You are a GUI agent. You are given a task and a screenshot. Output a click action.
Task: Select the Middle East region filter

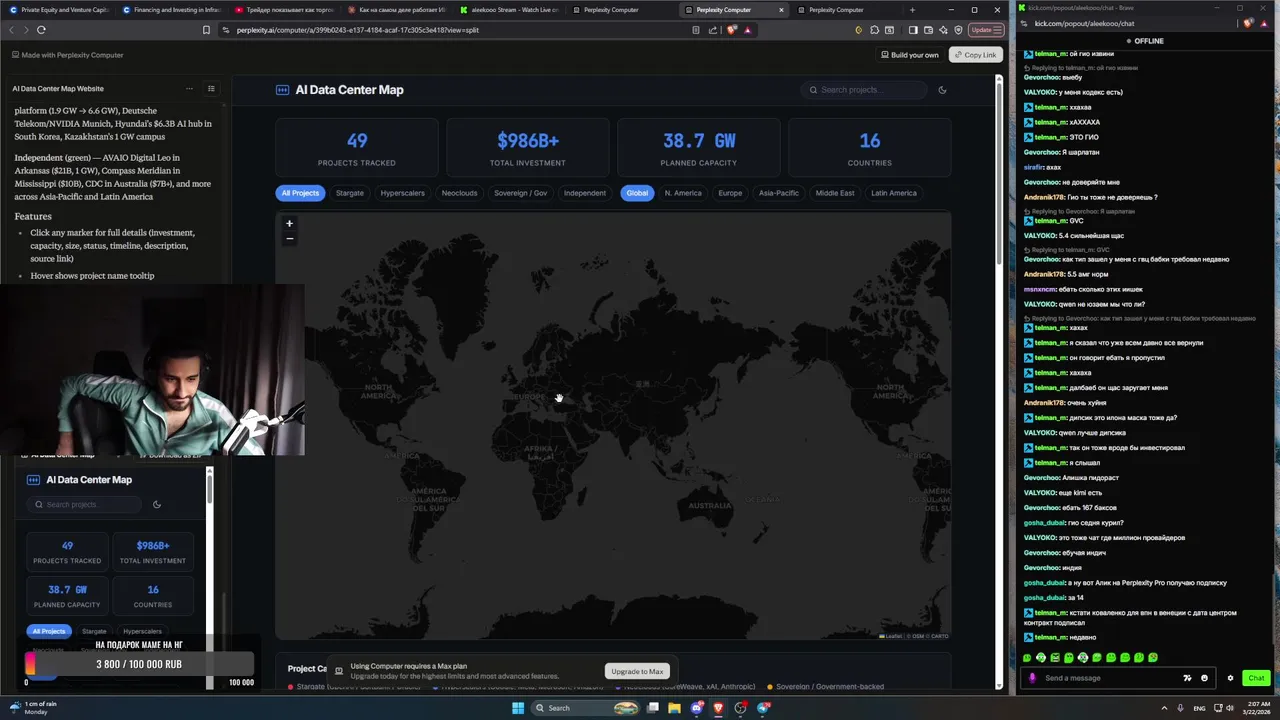(x=835, y=193)
